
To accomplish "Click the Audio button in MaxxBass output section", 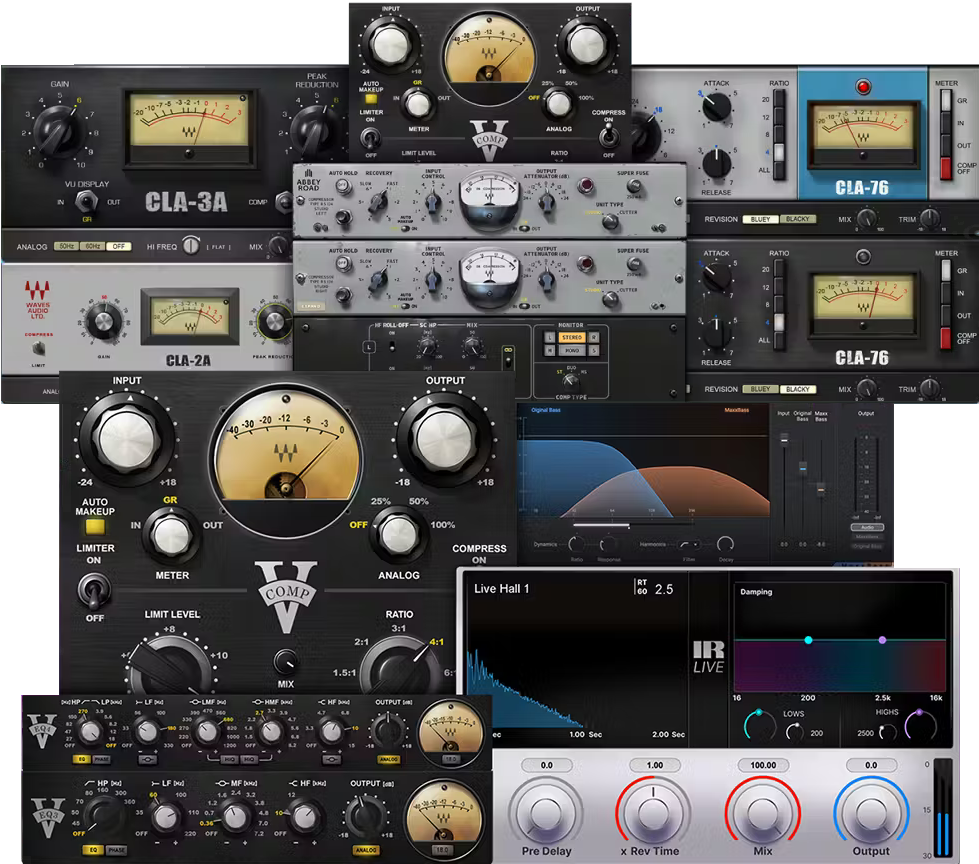I will [x=867, y=528].
